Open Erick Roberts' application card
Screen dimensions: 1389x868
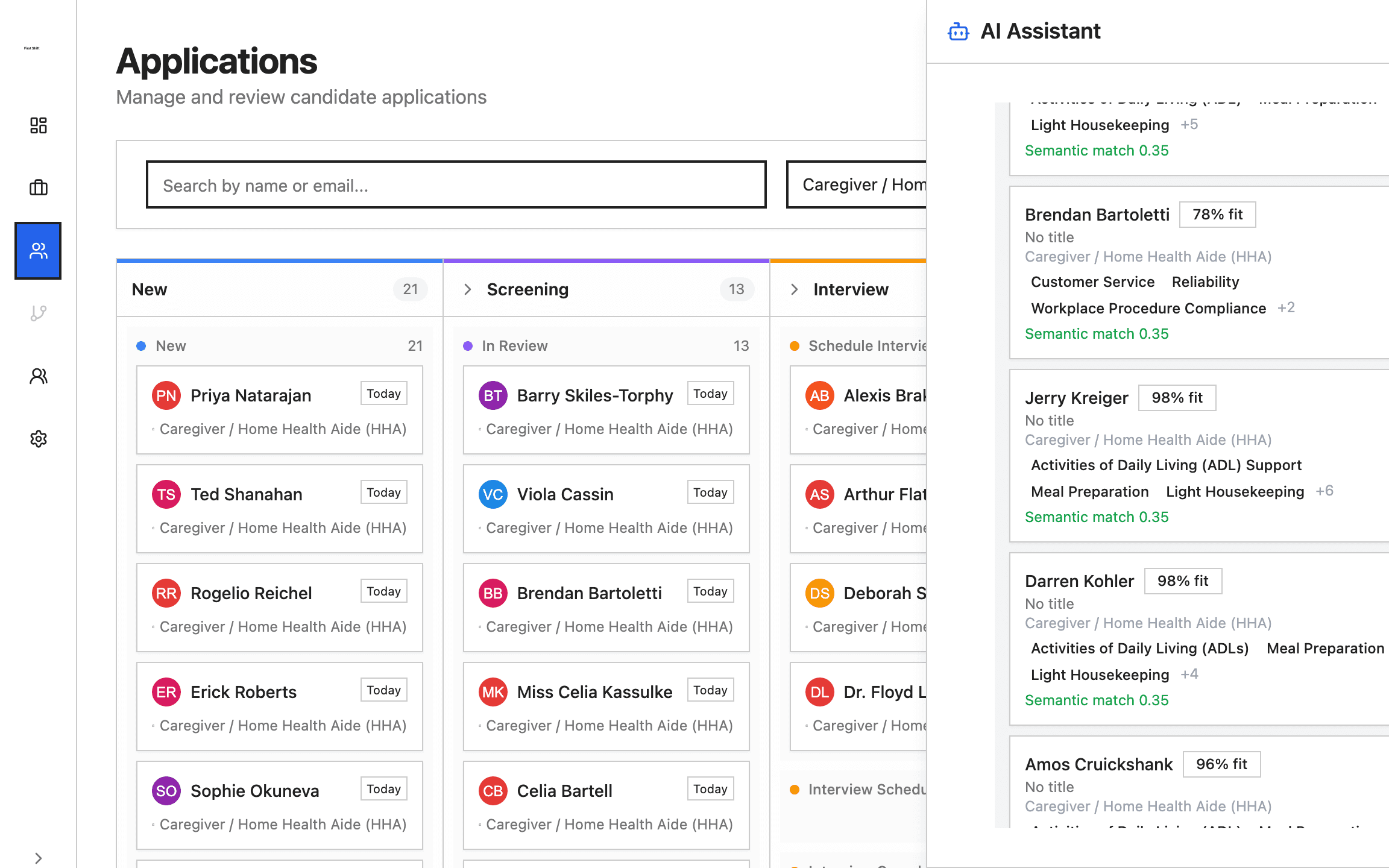coord(279,706)
